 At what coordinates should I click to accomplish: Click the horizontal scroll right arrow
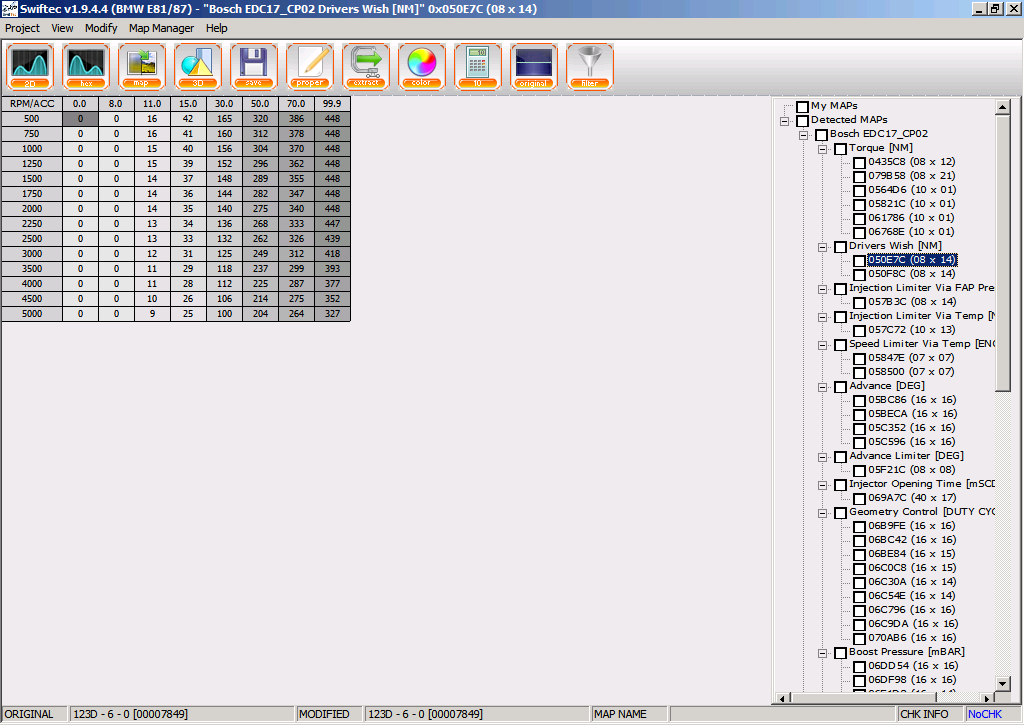[987, 698]
